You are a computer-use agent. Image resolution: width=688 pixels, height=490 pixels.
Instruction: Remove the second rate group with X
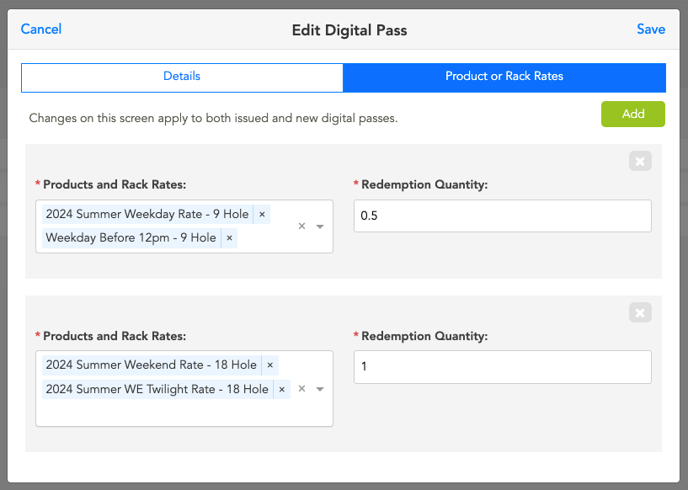coord(640,313)
